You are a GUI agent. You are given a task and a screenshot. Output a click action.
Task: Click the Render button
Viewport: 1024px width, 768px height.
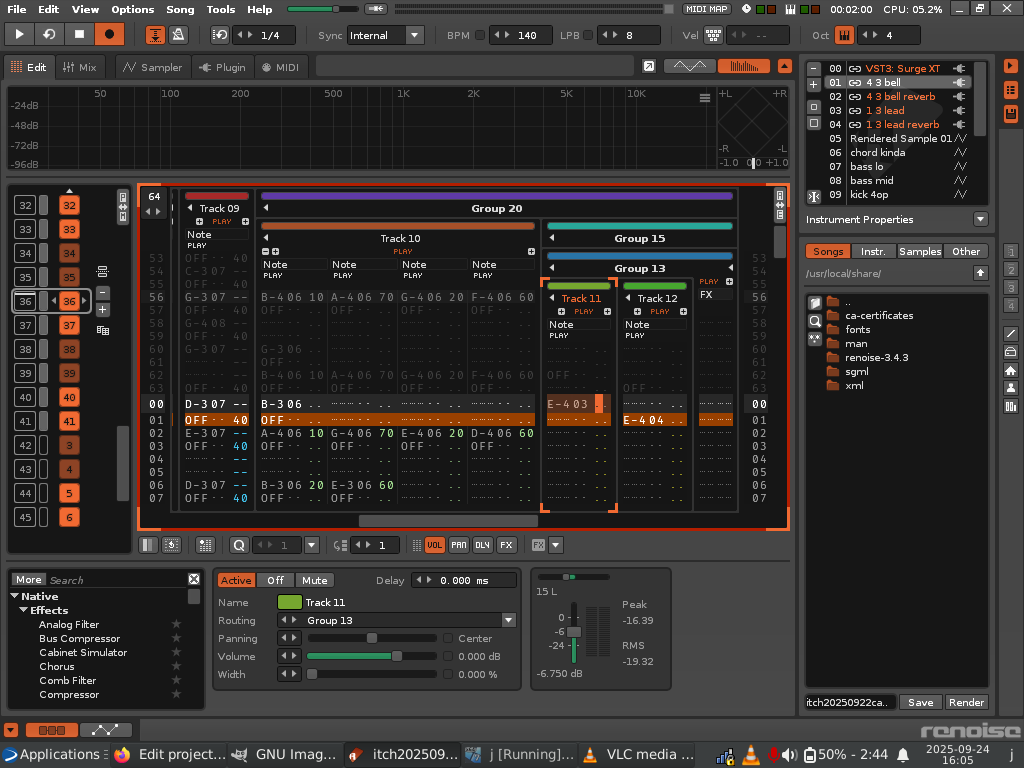coord(966,702)
